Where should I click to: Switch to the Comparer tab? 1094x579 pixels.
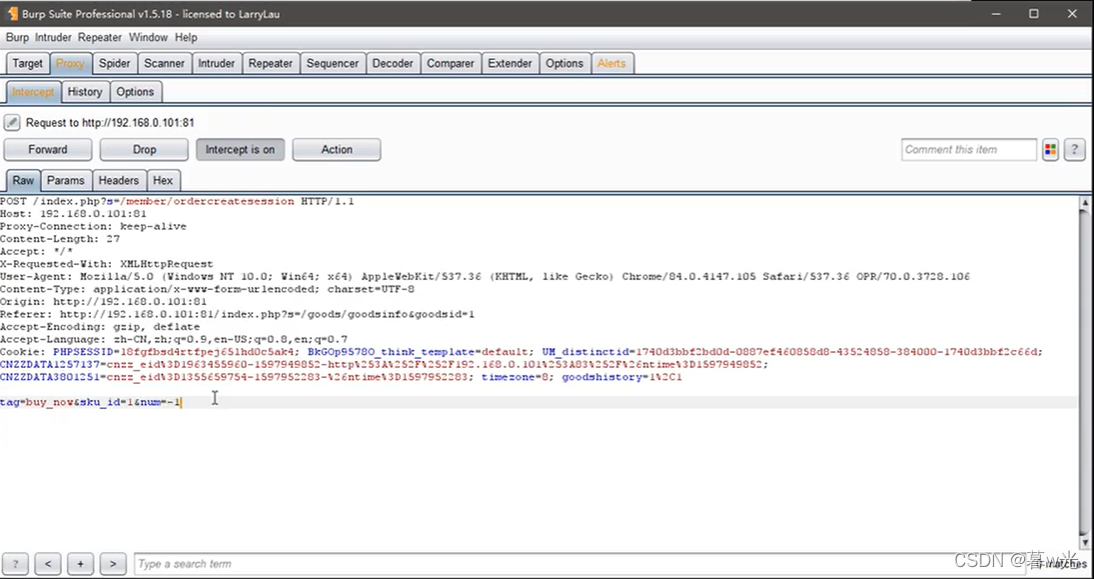[x=451, y=63]
